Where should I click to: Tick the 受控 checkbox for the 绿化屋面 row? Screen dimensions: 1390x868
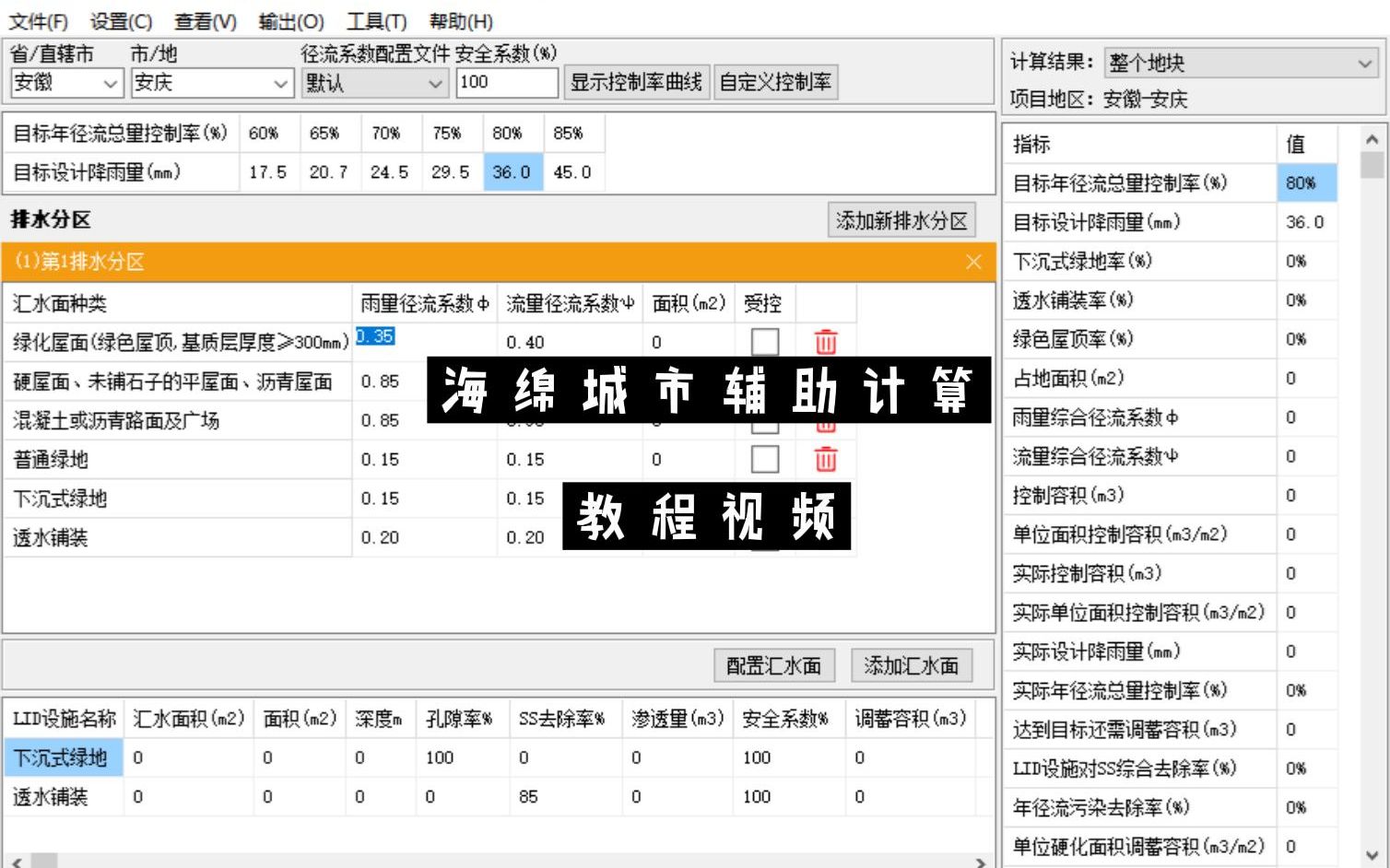(x=765, y=342)
